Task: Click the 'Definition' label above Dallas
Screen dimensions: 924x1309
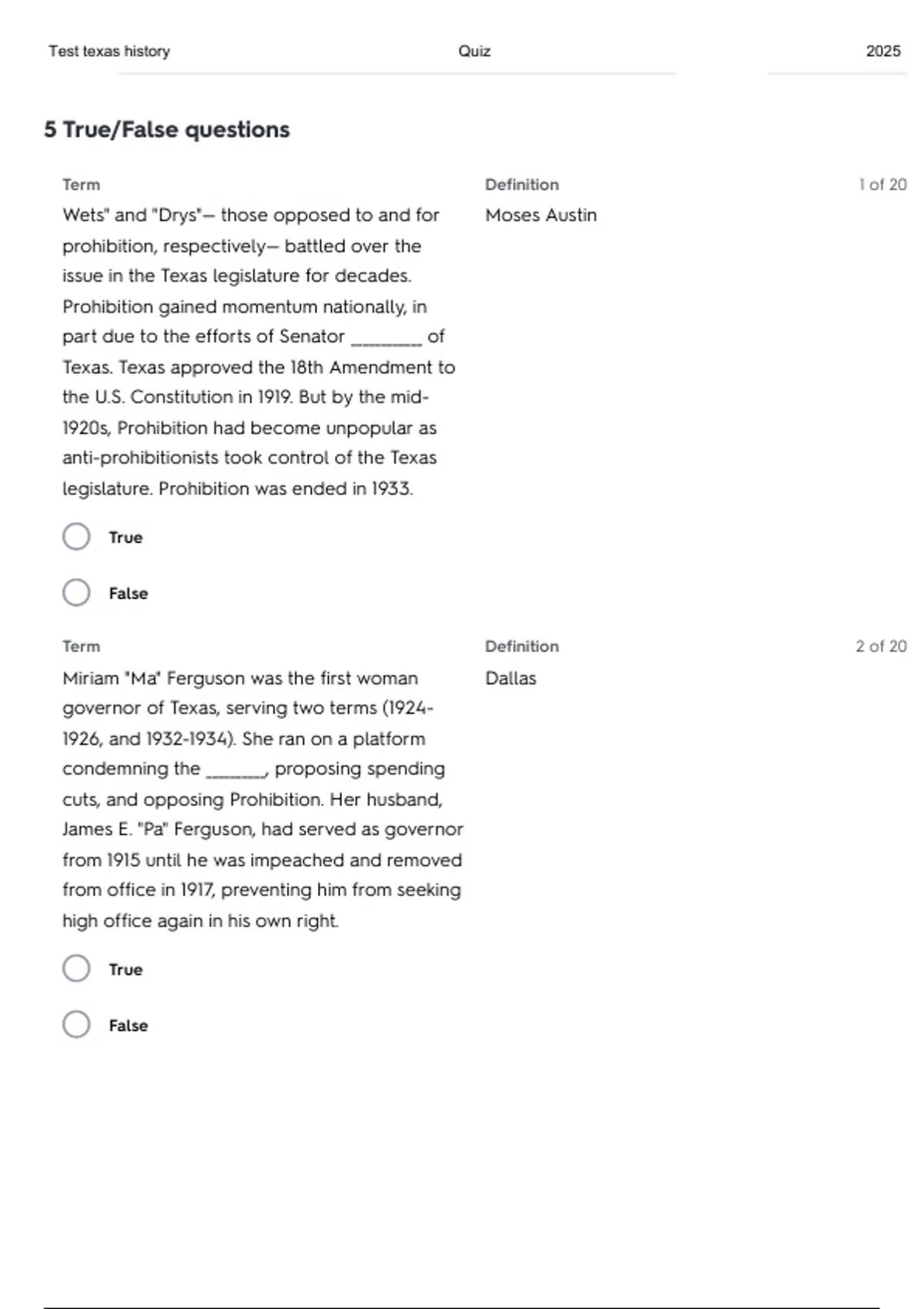Action: click(x=521, y=647)
